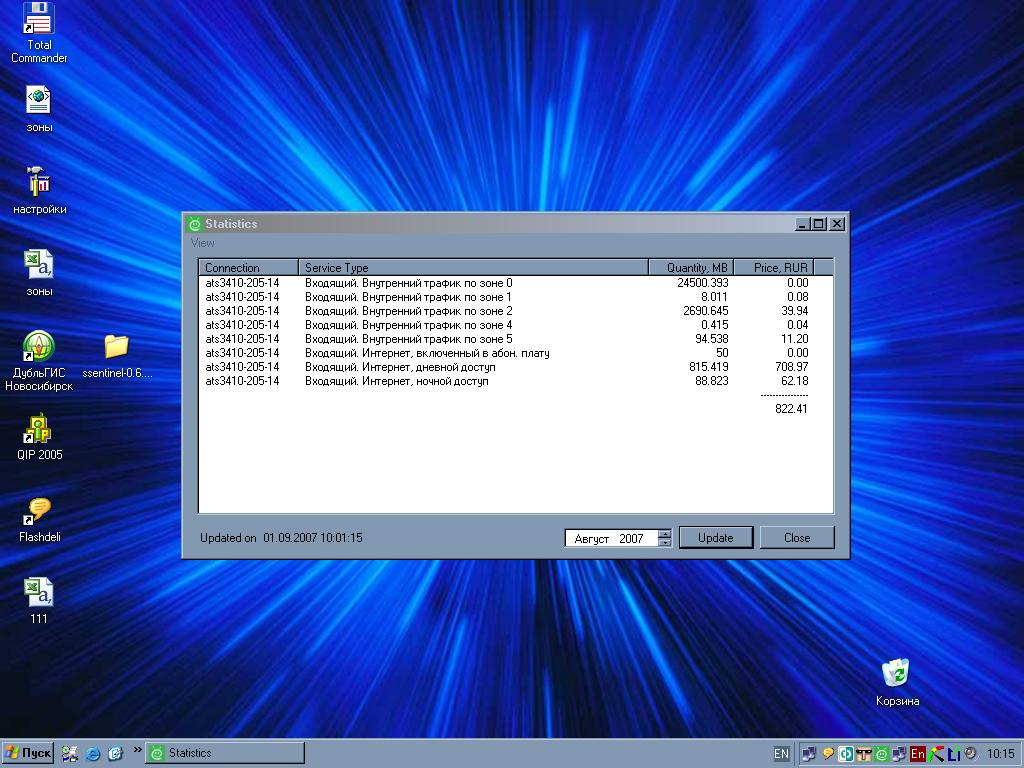This screenshot has height=768, width=1024.
Task: Open the ДубльГИС Новосибирск shortcut
Action: click(39, 348)
